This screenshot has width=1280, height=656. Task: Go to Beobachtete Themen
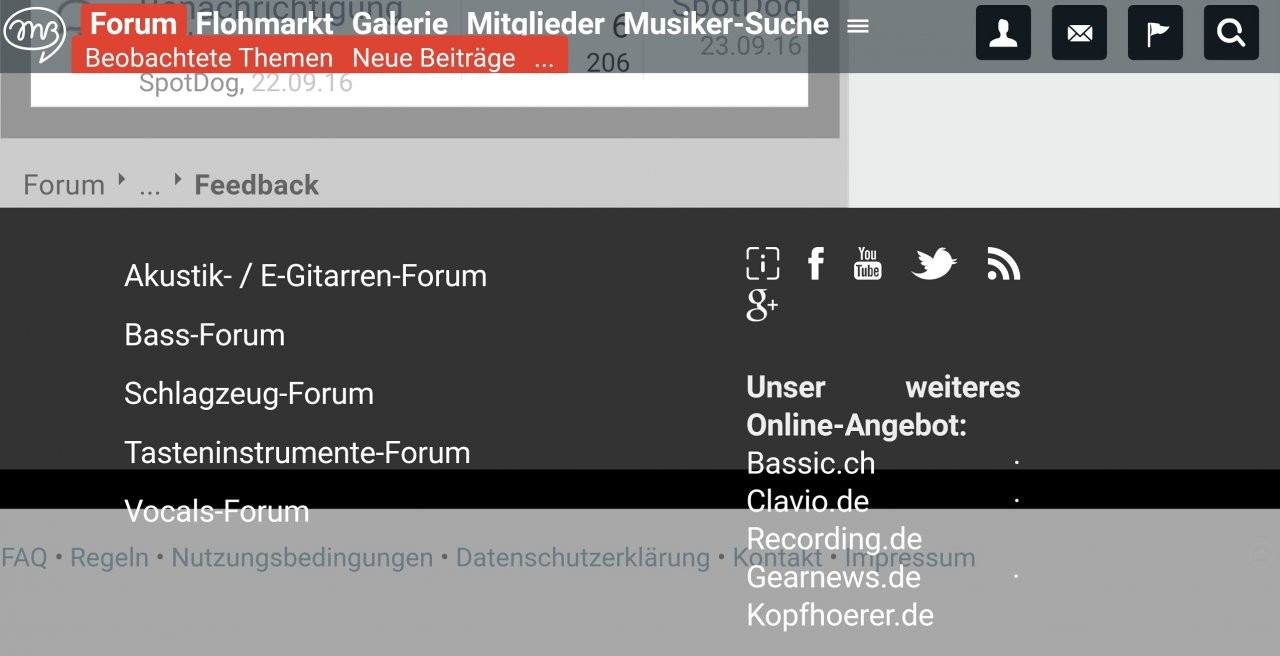coord(209,58)
